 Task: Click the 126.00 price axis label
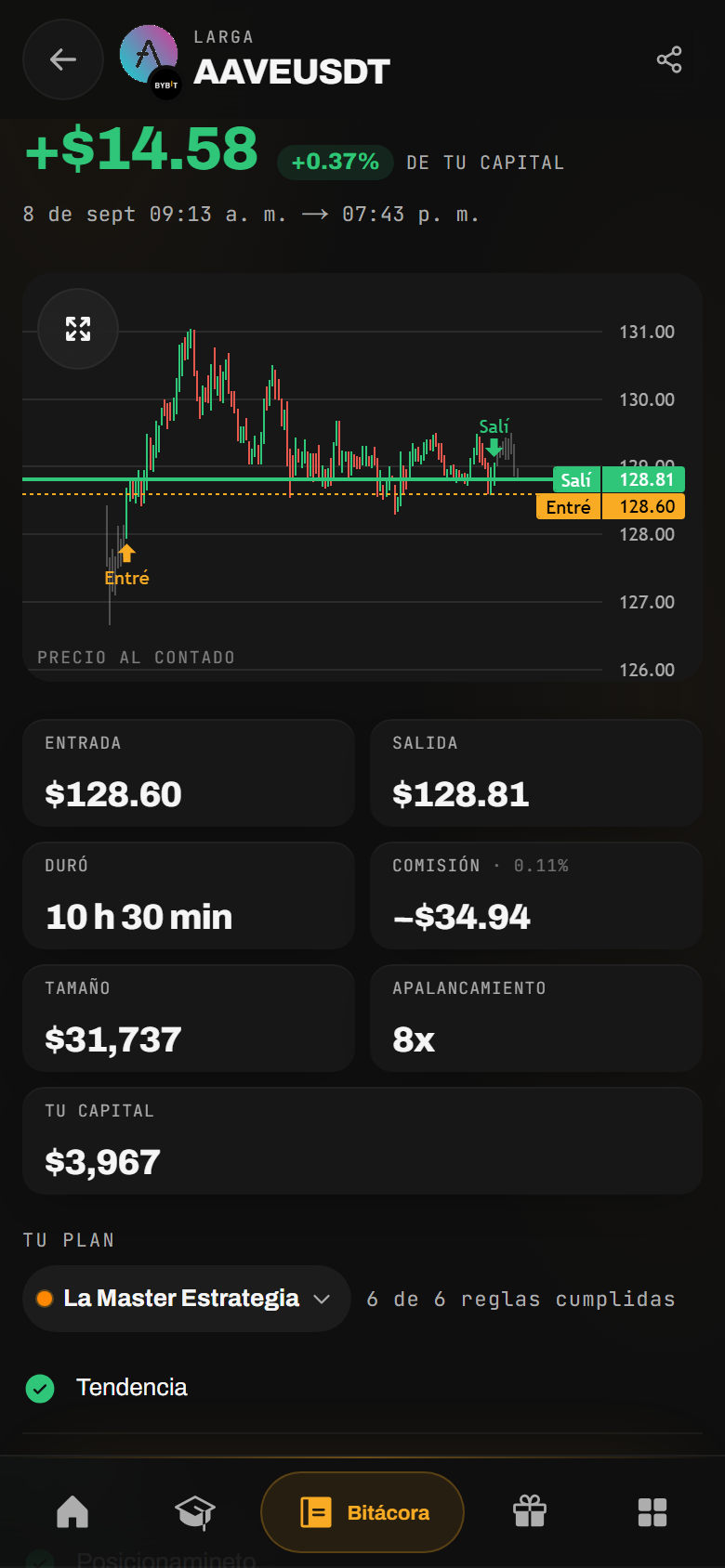coord(647,670)
